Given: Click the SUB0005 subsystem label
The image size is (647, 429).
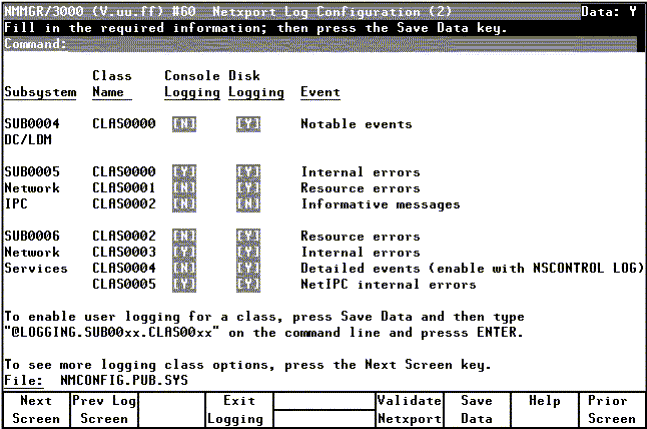Looking at the screenshot, I should point(32,171).
